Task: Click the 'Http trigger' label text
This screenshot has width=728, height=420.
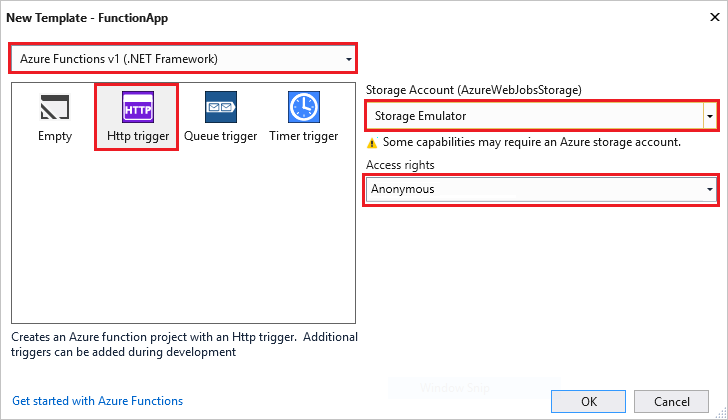Action: pos(138,136)
